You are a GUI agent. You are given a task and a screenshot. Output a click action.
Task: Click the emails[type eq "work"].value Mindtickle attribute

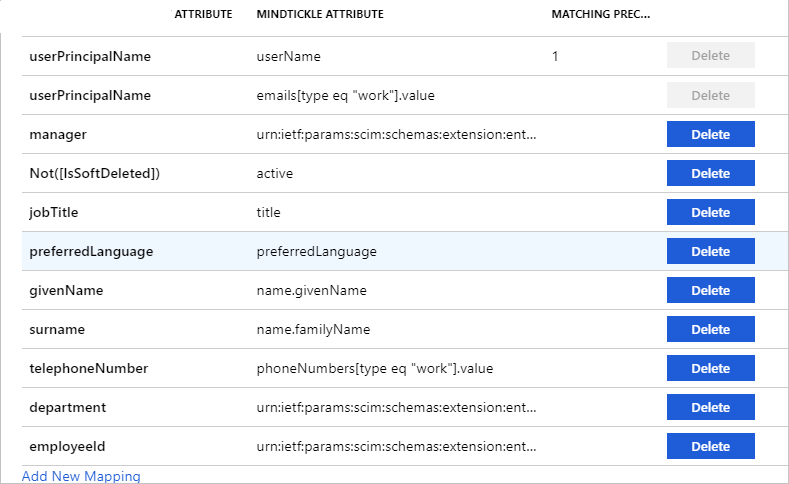pyautogui.click(x=345, y=95)
